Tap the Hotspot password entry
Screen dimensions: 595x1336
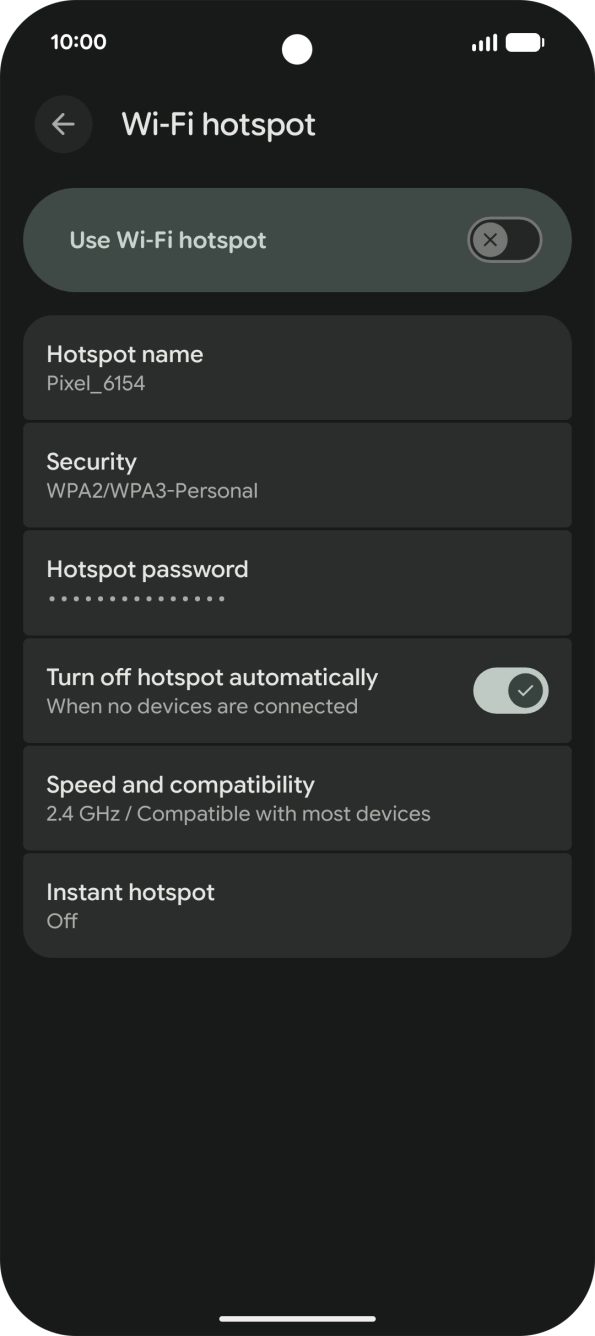[297, 582]
